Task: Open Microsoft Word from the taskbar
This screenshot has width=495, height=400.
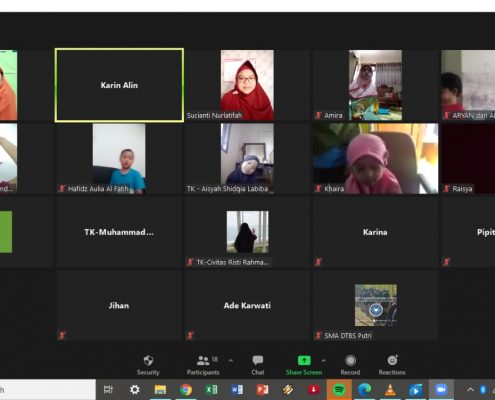Action: [x=237, y=389]
